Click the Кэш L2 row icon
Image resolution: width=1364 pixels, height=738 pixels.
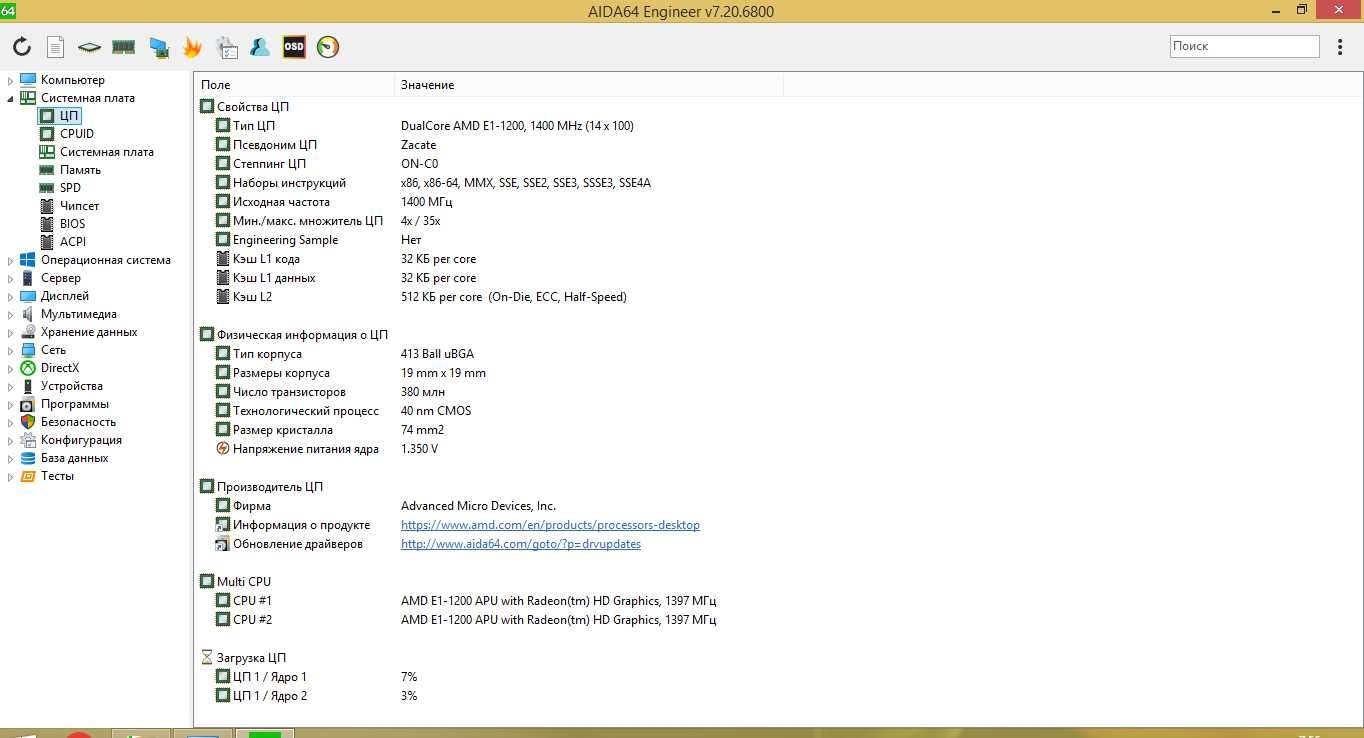[223, 297]
